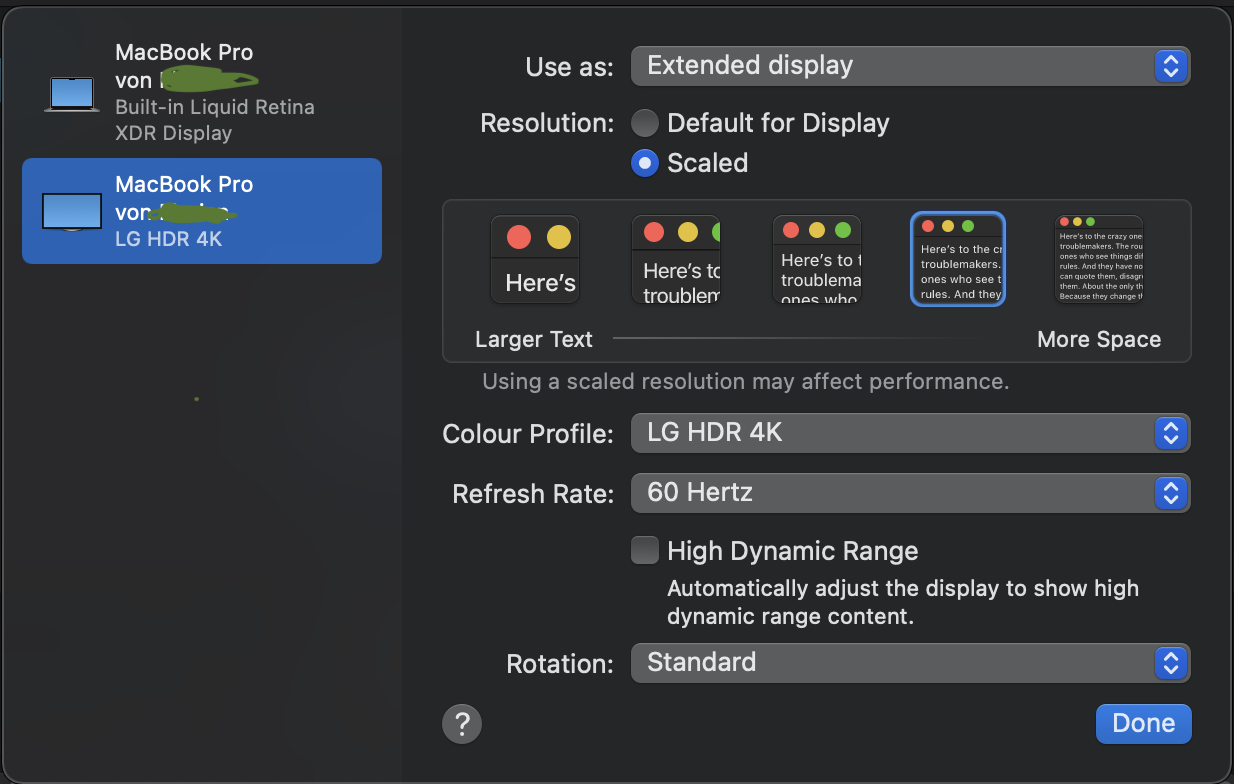Select Default for Display radio button

(645, 123)
